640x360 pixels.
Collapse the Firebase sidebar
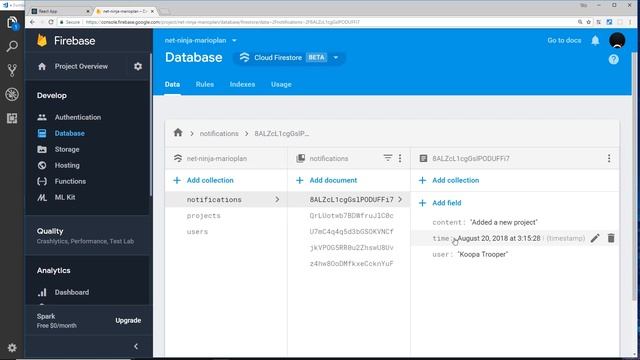pyautogui.click(x=136, y=347)
